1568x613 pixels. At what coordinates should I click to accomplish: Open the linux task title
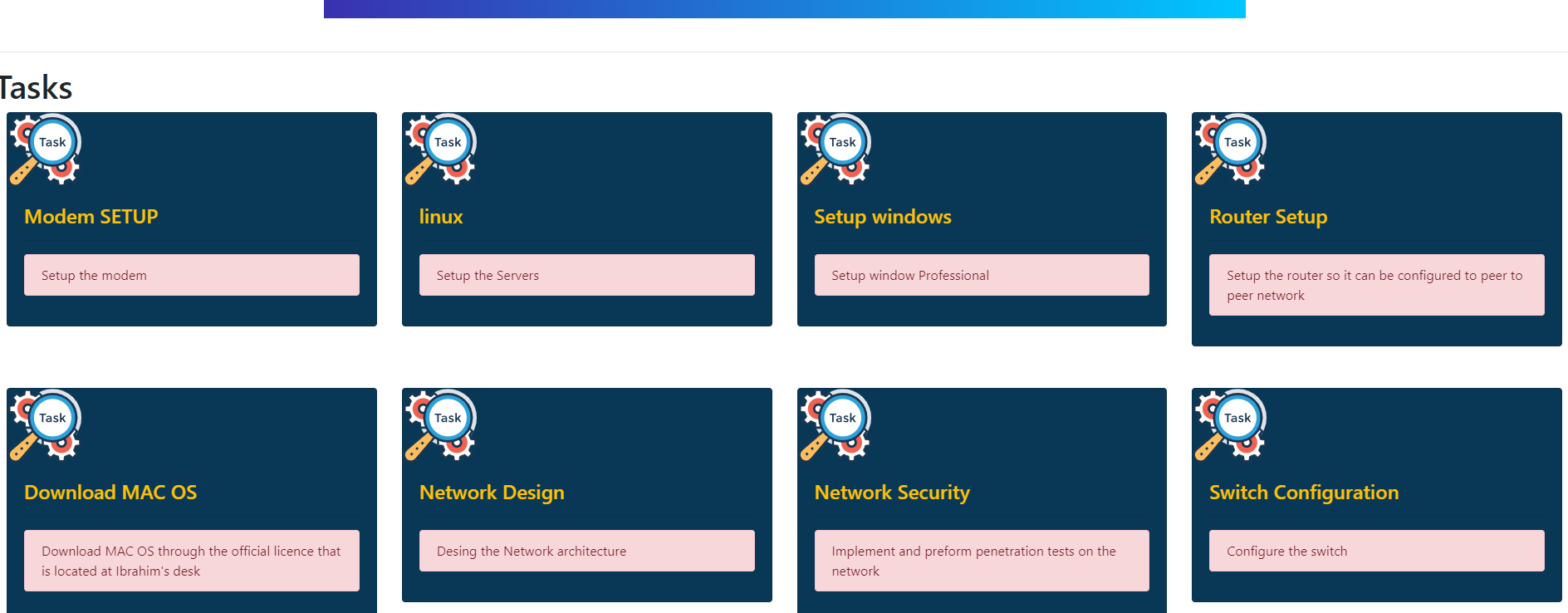tap(441, 217)
